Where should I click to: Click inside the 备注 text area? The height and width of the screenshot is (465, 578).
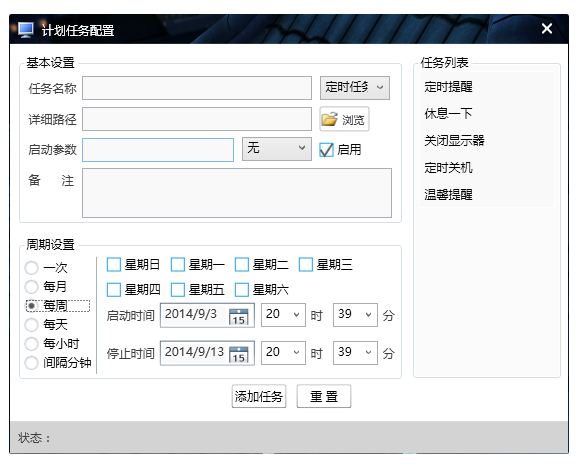coord(237,193)
